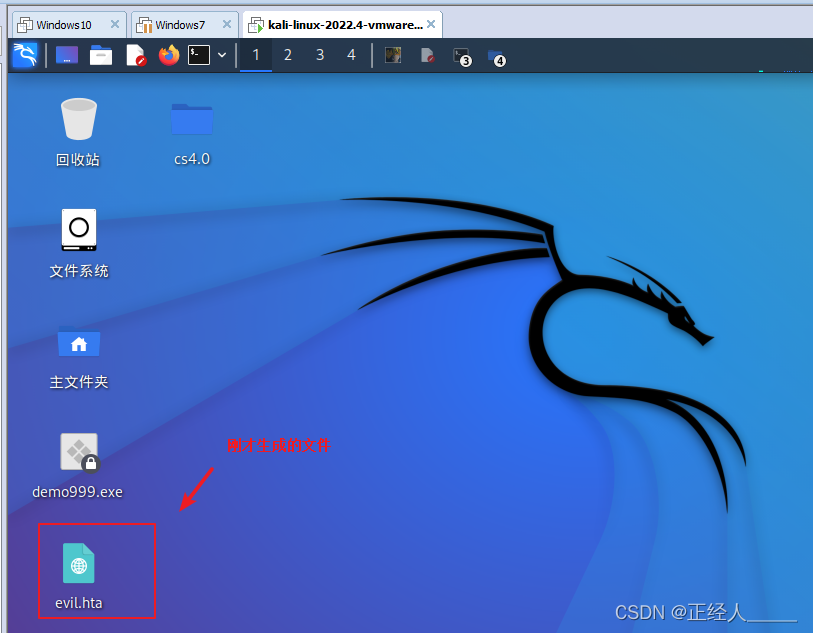This screenshot has width=813, height=633.
Task: Close the kali-linux VM tab
Action: (431, 24)
